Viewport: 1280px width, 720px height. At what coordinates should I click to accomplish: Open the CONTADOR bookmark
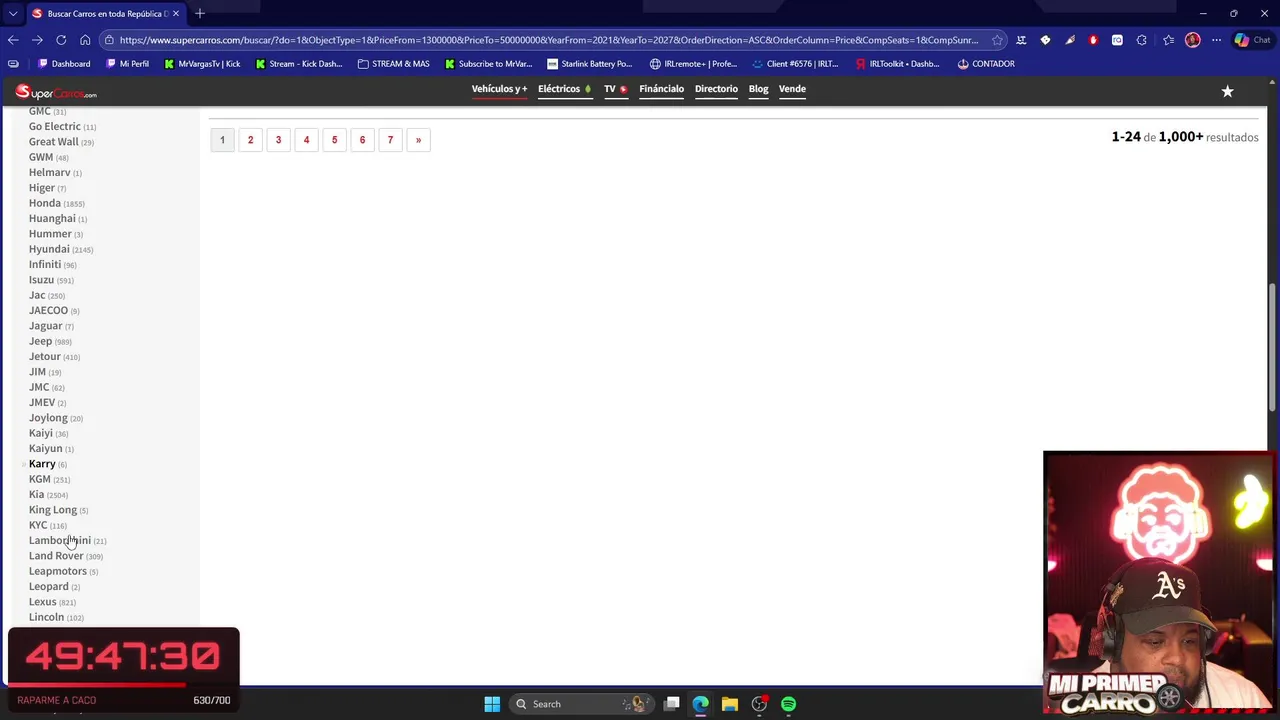(986, 64)
